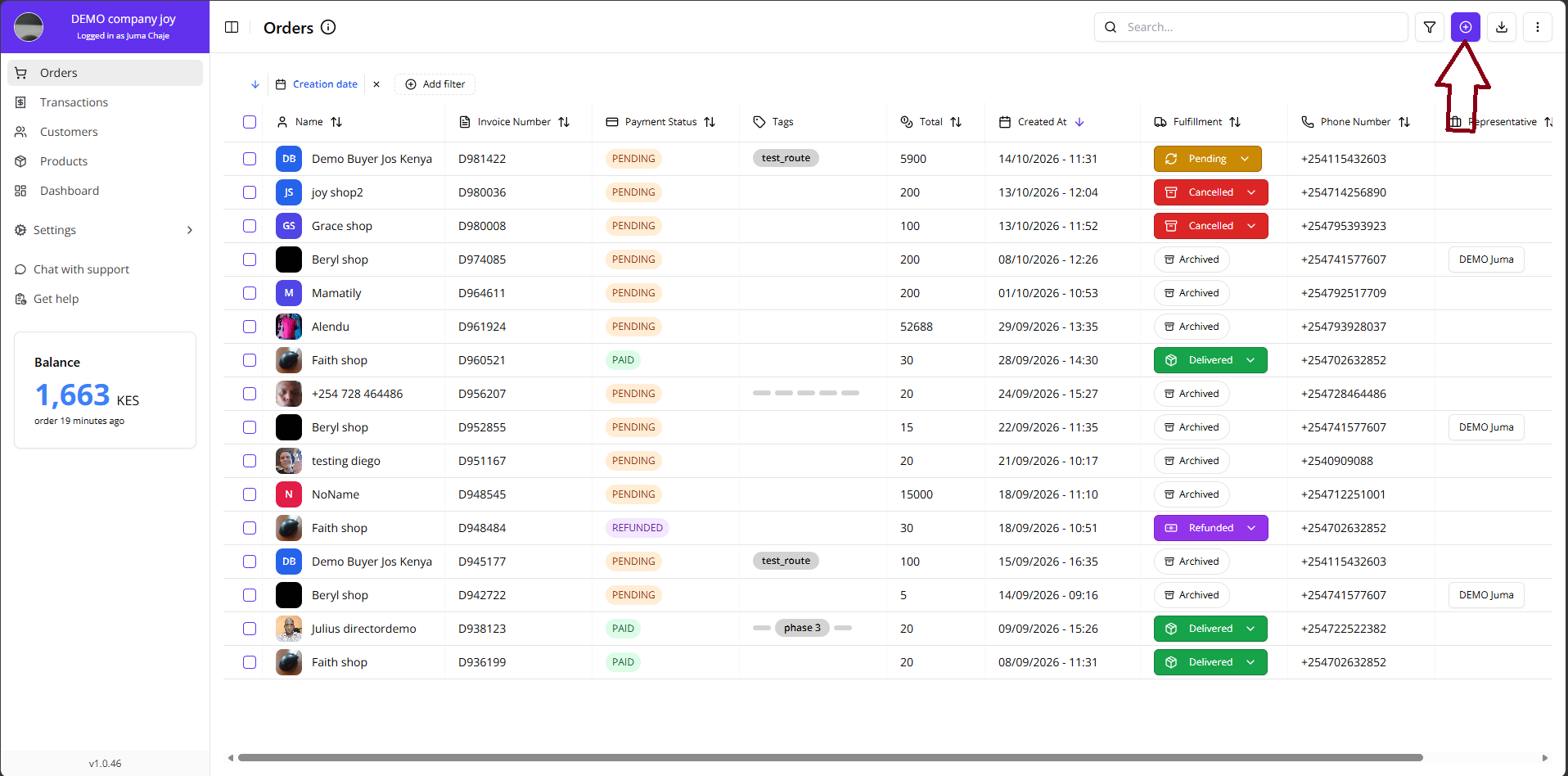Open Cancelled fulfillment dropdown for Grace shop

1211,226
